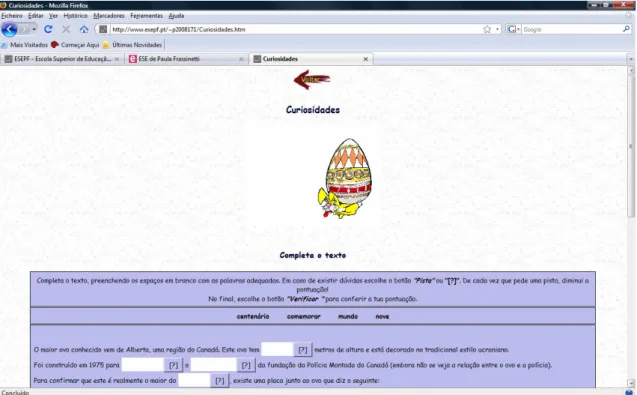Open the Editar menu
Screen dimensions: 637x395
point(35,15)
